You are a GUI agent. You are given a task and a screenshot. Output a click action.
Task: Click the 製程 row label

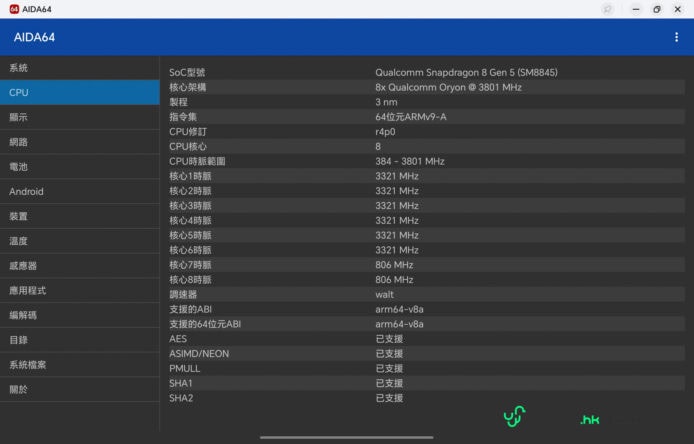click(x=178, y=102)
